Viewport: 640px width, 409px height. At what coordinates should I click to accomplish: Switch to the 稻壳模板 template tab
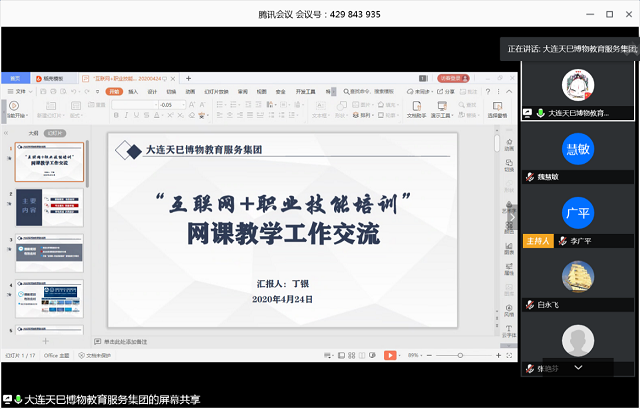(x=53, y=78)
